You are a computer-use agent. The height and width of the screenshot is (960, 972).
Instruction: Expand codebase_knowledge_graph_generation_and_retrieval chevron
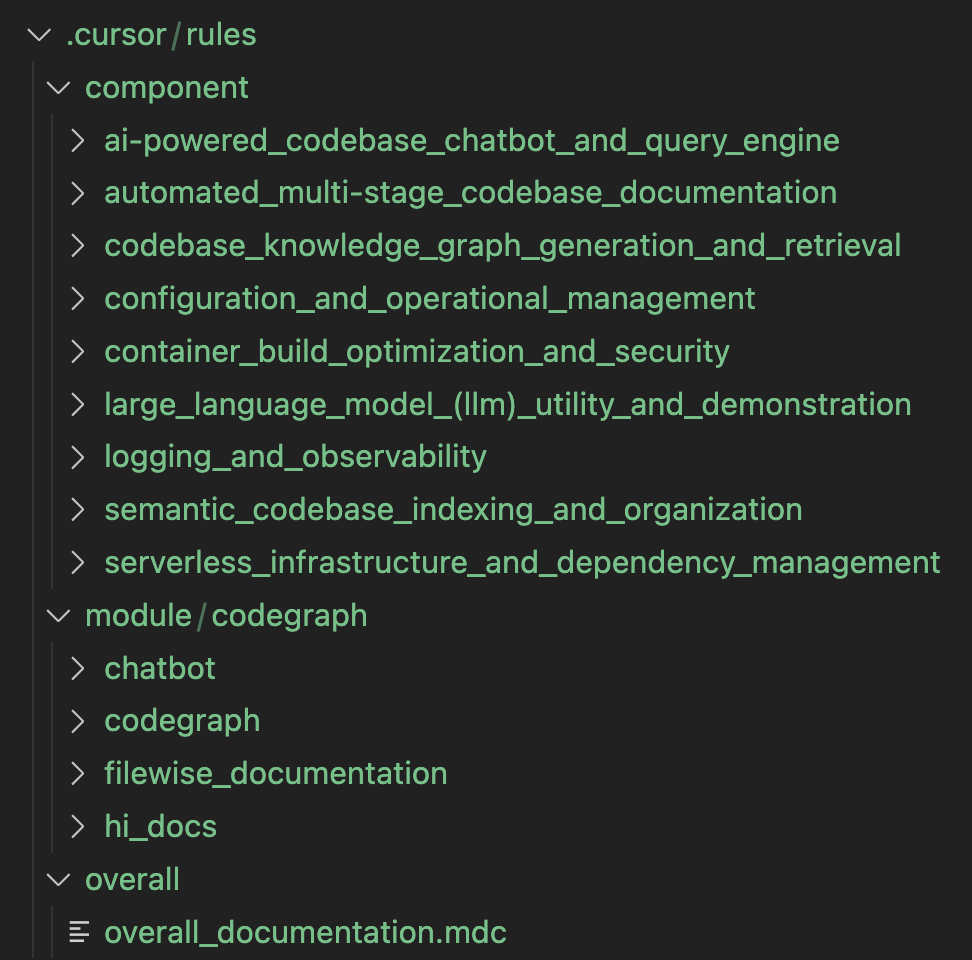coord(77,246)
